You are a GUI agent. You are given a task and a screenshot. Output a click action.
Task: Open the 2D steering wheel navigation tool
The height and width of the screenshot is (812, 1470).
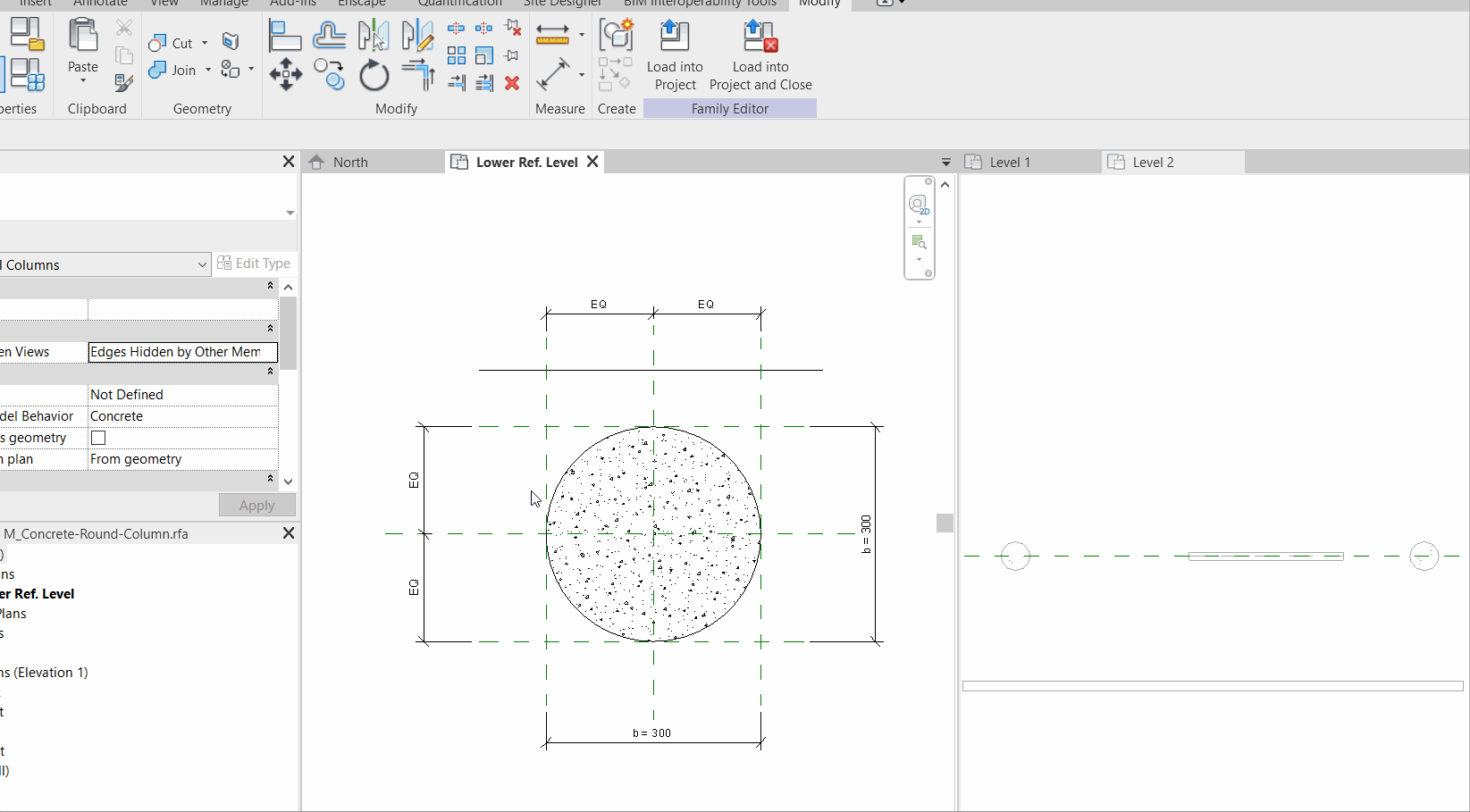point(919,205)
